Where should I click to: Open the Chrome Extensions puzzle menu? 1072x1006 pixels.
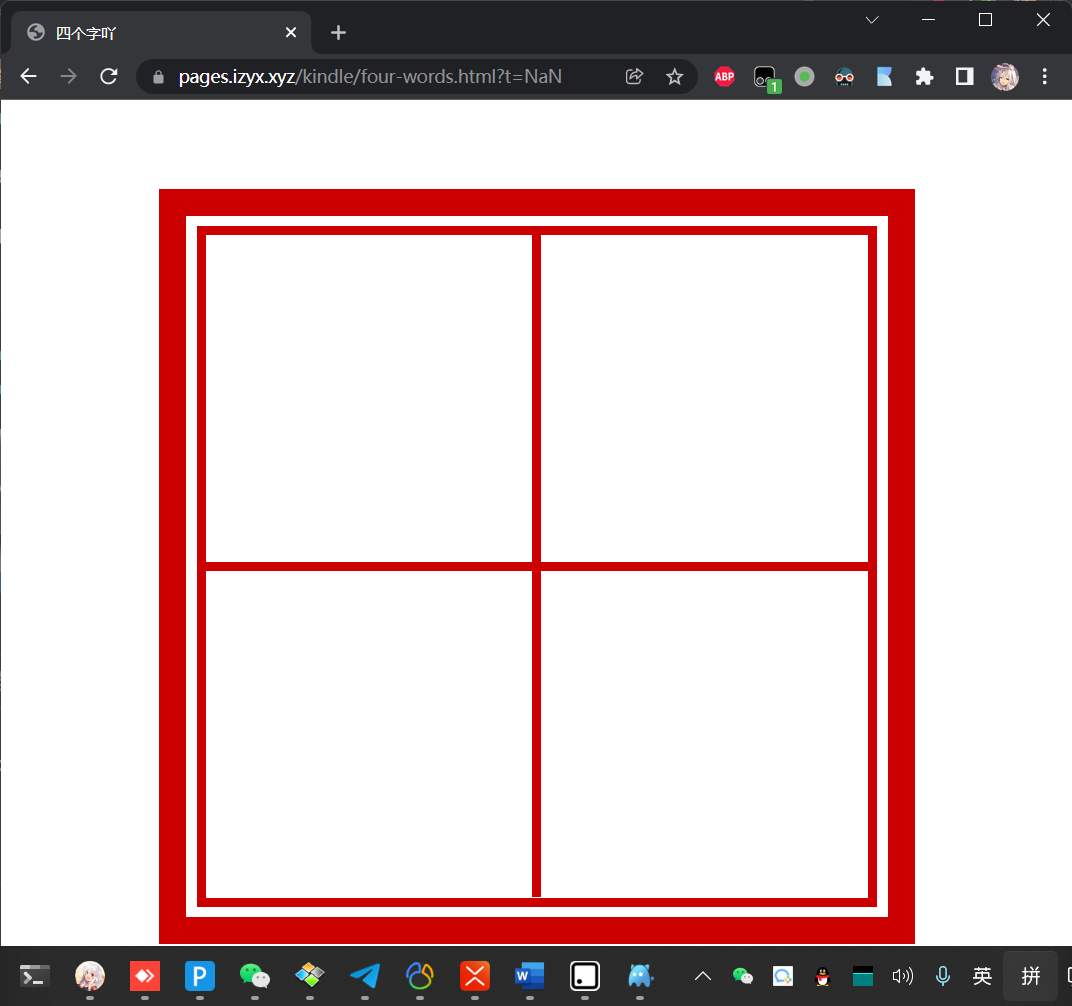coord(924,77)
